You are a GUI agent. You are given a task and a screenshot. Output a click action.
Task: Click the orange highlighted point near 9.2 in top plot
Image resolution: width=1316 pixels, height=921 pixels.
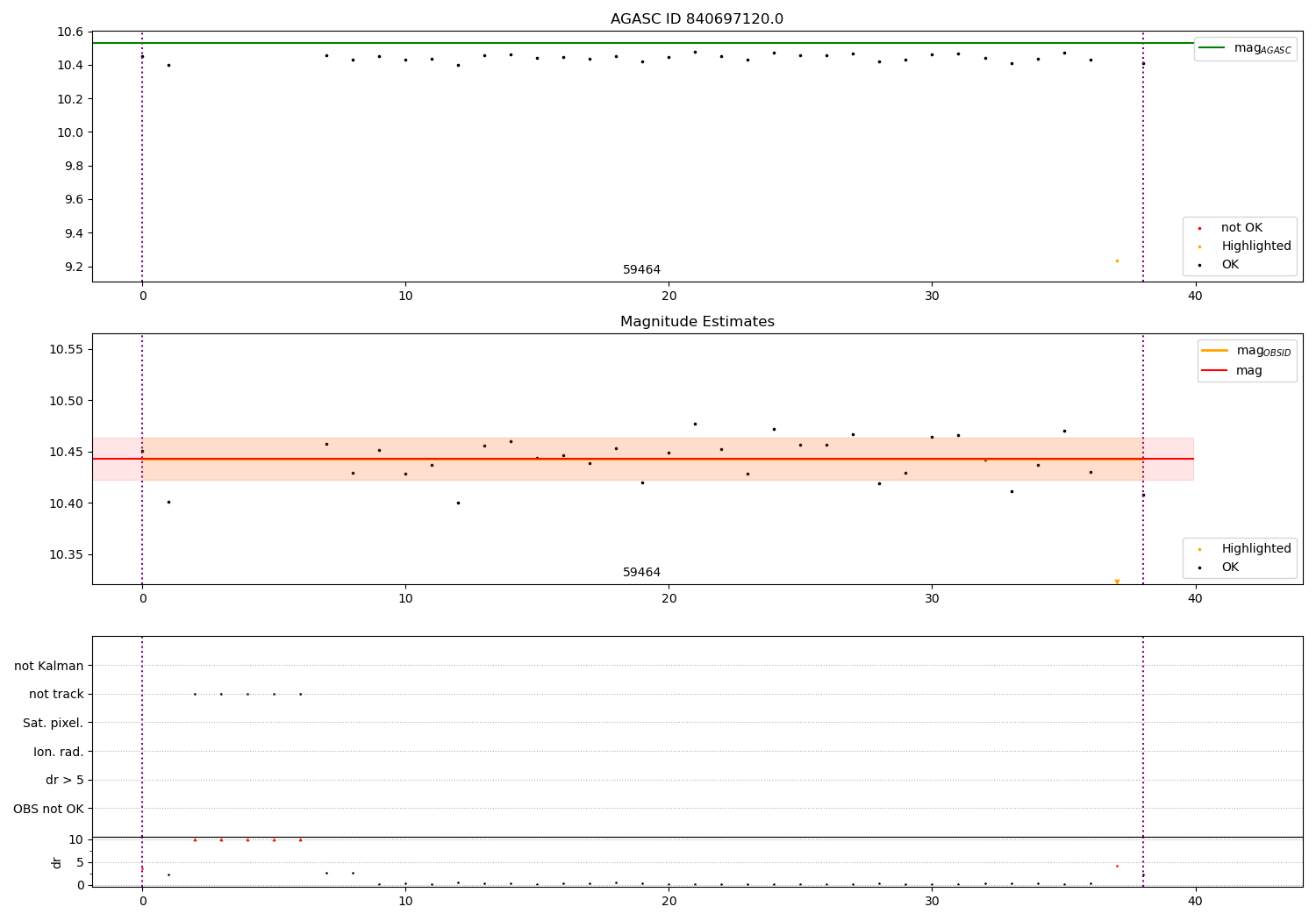[1117, 261]
